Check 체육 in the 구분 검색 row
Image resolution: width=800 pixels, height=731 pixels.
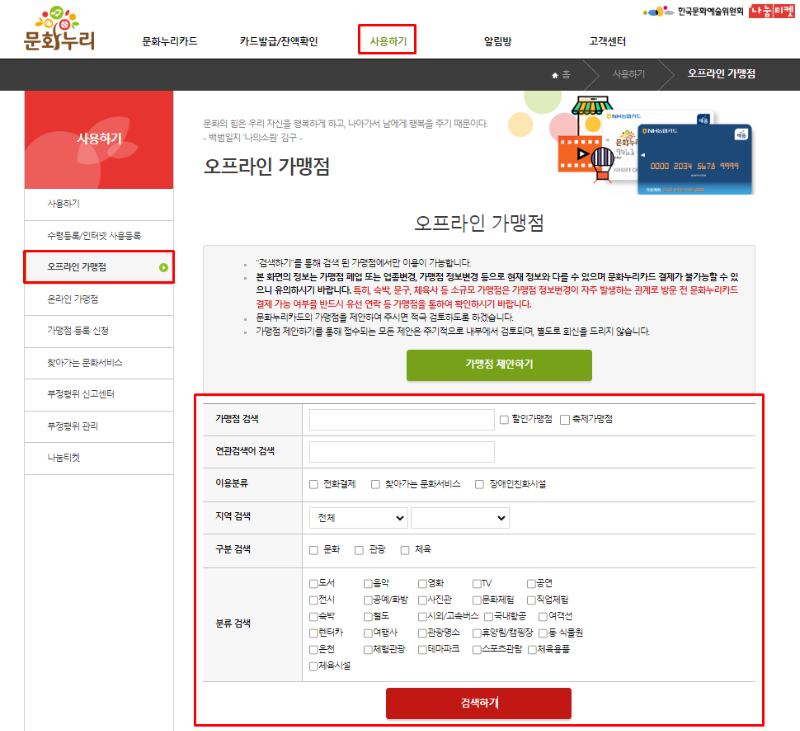pos(403,548)
